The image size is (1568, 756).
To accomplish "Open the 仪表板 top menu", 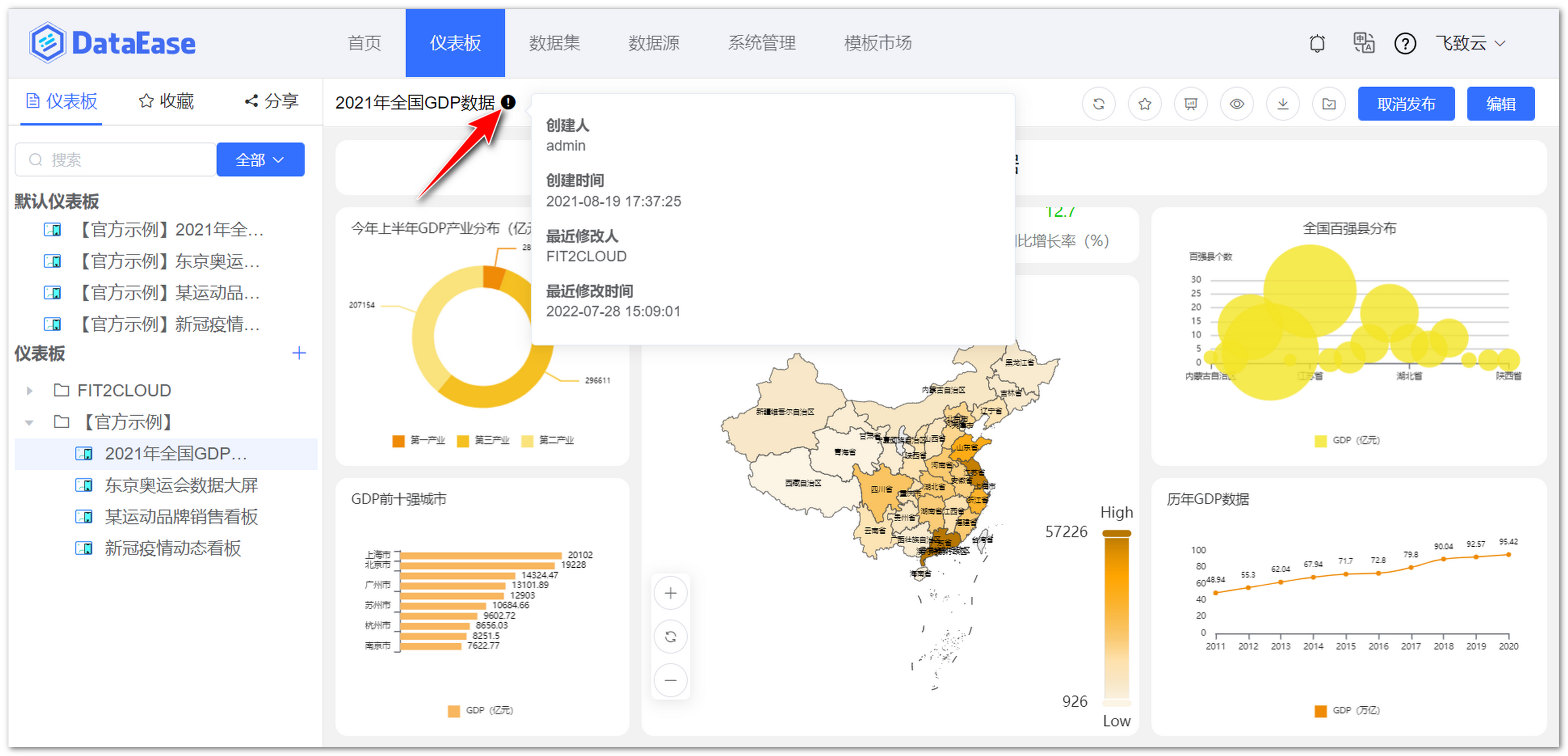I will 455,43.
